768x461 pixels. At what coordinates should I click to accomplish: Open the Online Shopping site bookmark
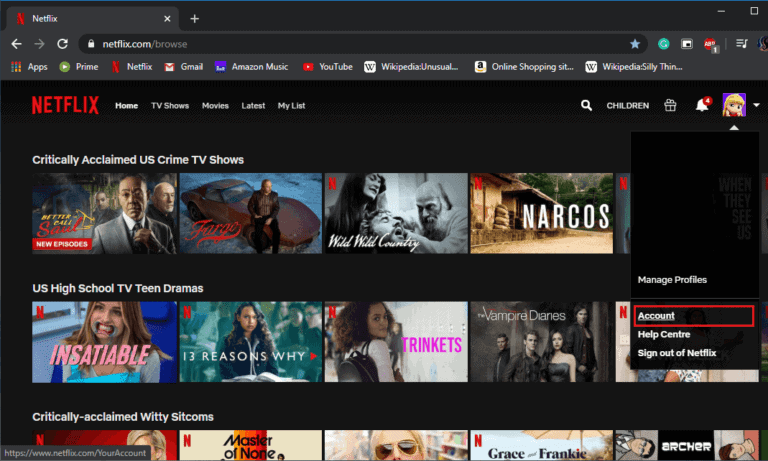(x=524, y=67)
